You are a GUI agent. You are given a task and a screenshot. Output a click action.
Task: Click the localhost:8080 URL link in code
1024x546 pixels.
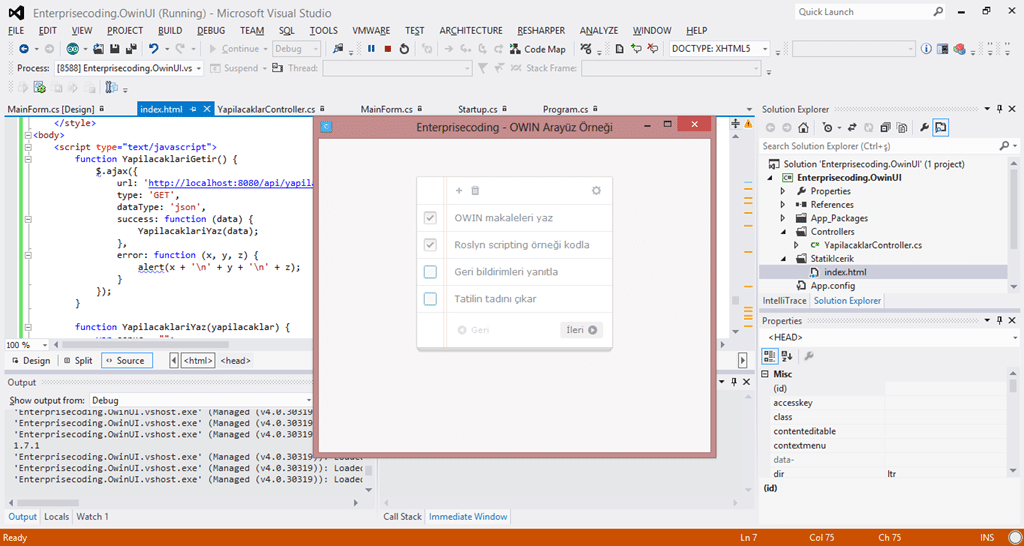click(x=231, y=184)
